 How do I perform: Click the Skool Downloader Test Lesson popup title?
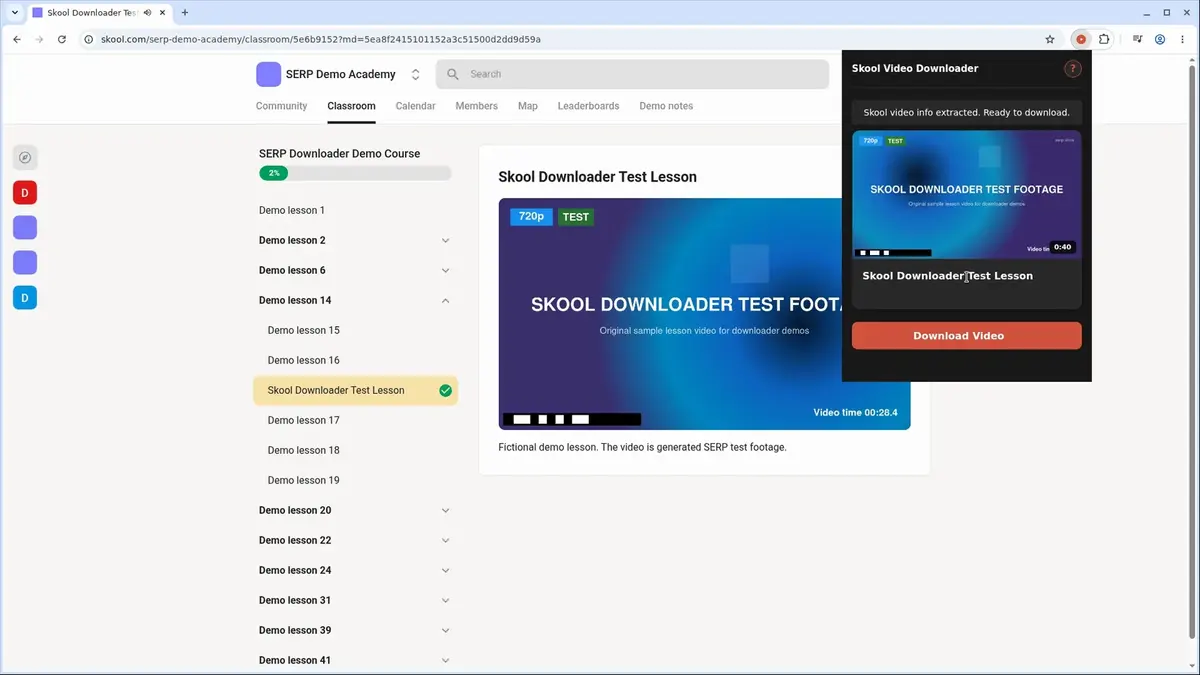948,276
